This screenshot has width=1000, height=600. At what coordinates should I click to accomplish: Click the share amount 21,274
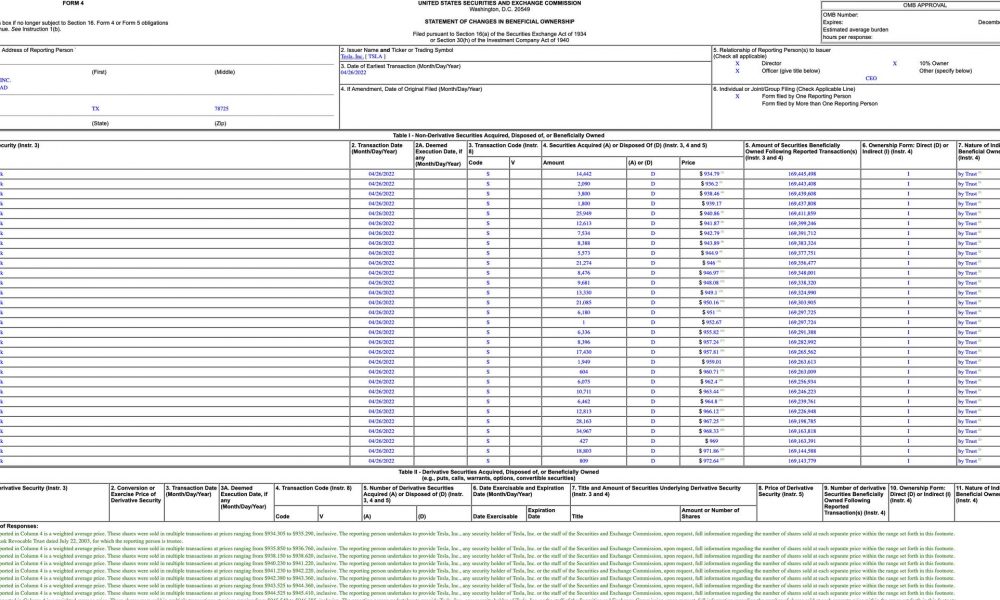click(x=583, y=263)
